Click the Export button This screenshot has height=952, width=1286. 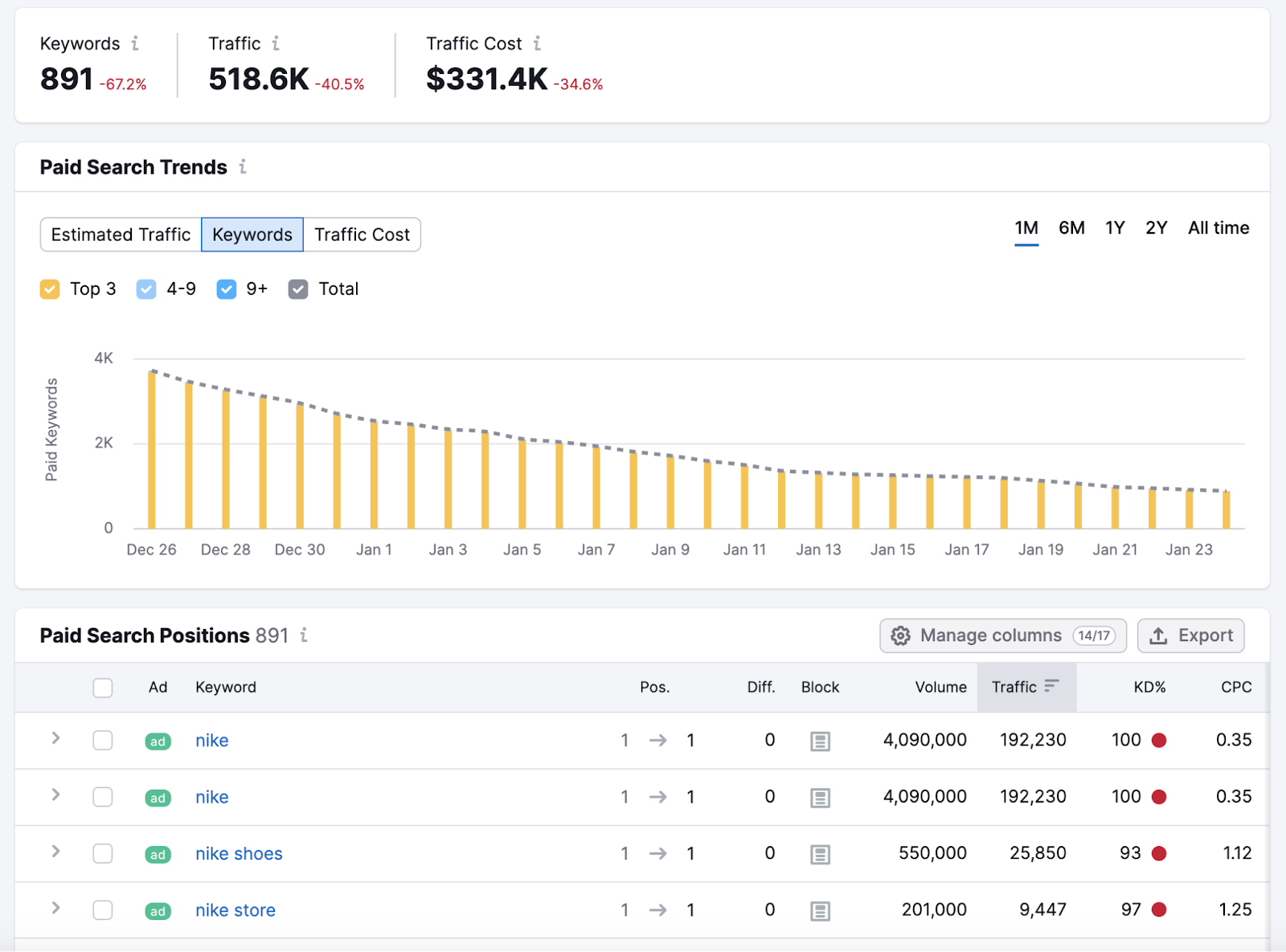tap(1191, 635)
